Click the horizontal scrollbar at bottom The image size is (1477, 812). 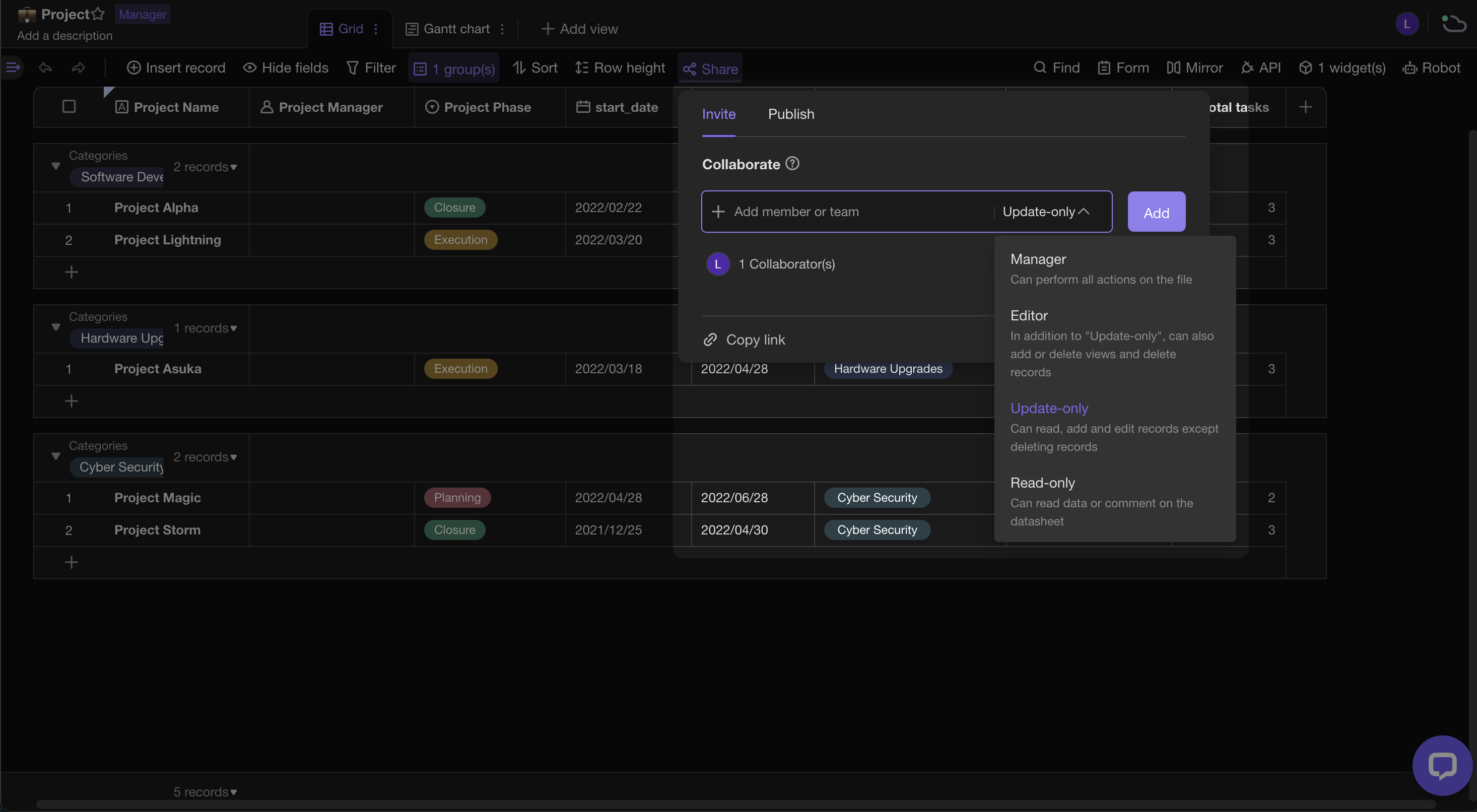(735, 804)
